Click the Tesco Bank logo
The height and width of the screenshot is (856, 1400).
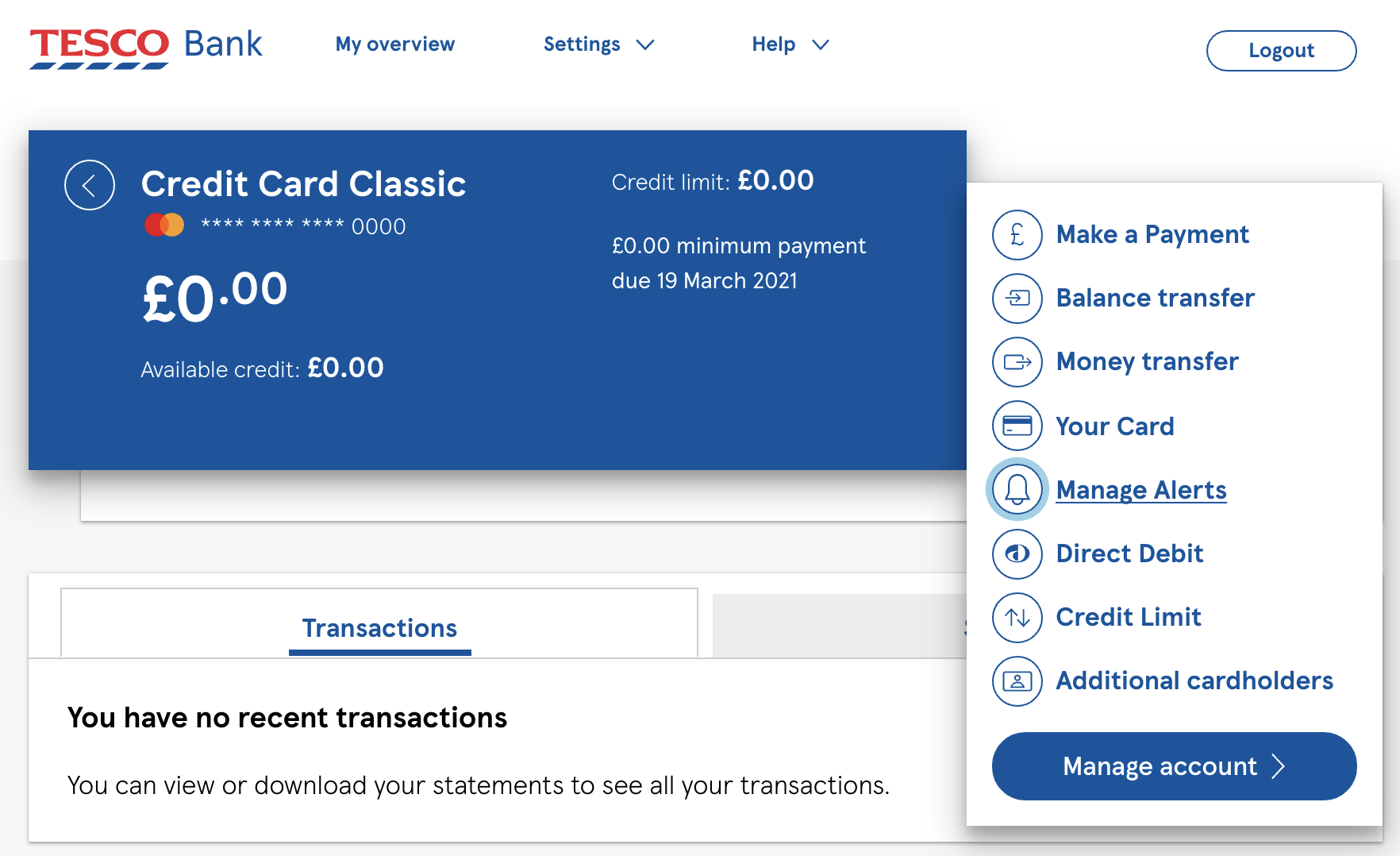tap(146, 47)
